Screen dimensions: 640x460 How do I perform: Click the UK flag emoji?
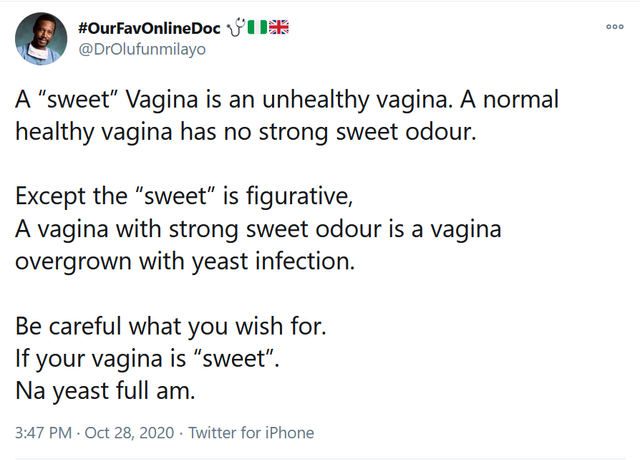point(279,27)
